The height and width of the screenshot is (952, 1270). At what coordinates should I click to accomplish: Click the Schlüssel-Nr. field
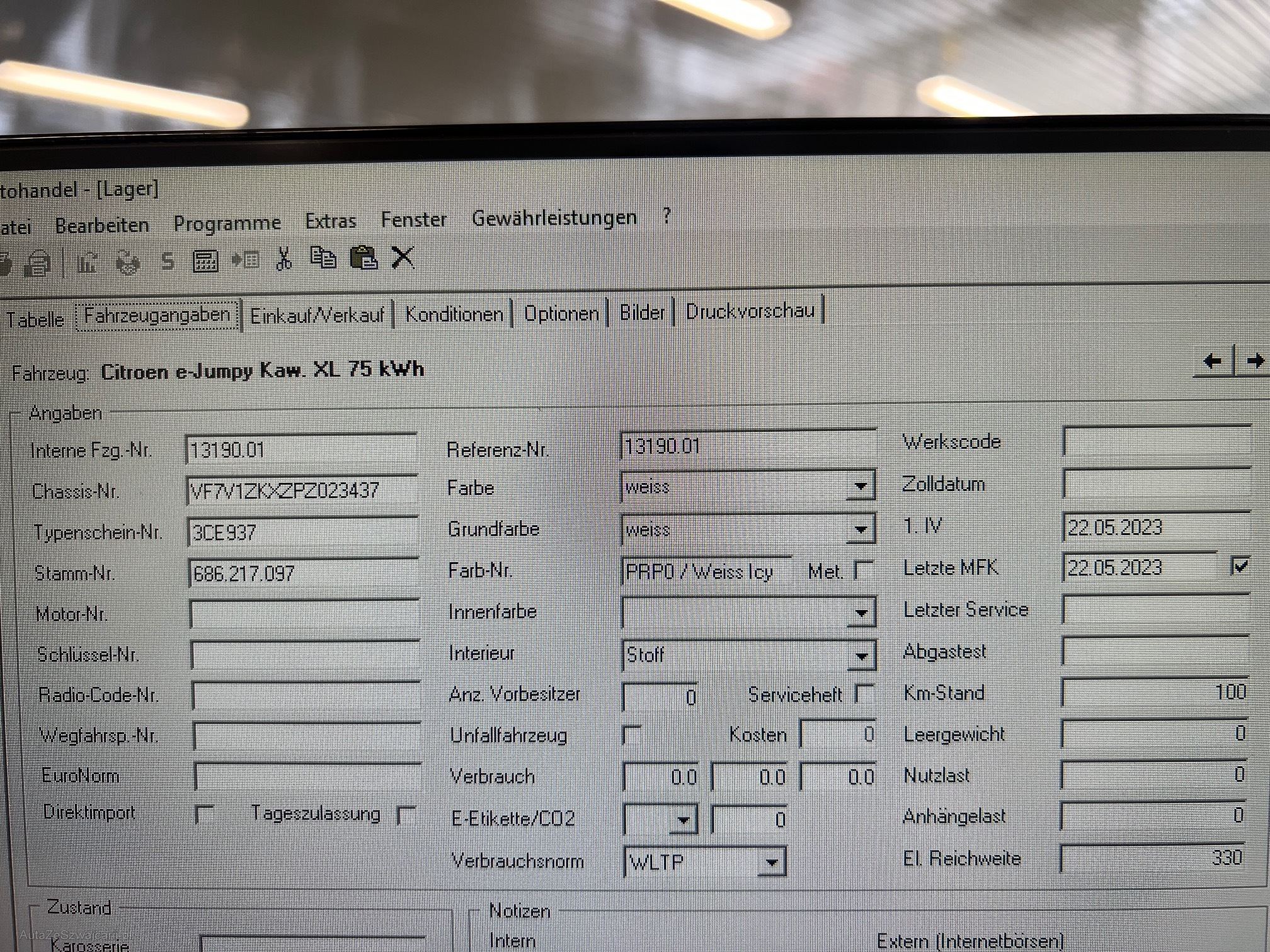[306, 655]
